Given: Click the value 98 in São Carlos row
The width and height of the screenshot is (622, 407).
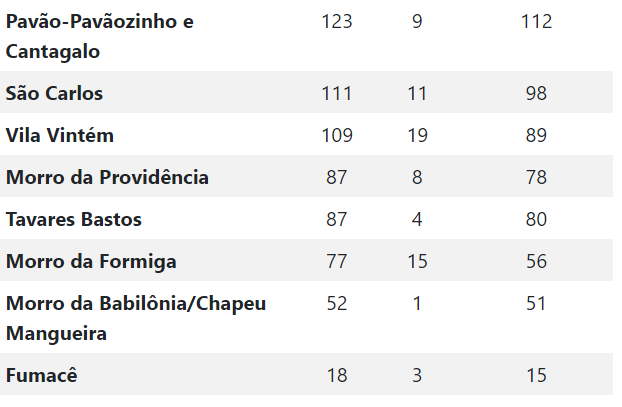Looking at the screenshot, I should point(536,94).
